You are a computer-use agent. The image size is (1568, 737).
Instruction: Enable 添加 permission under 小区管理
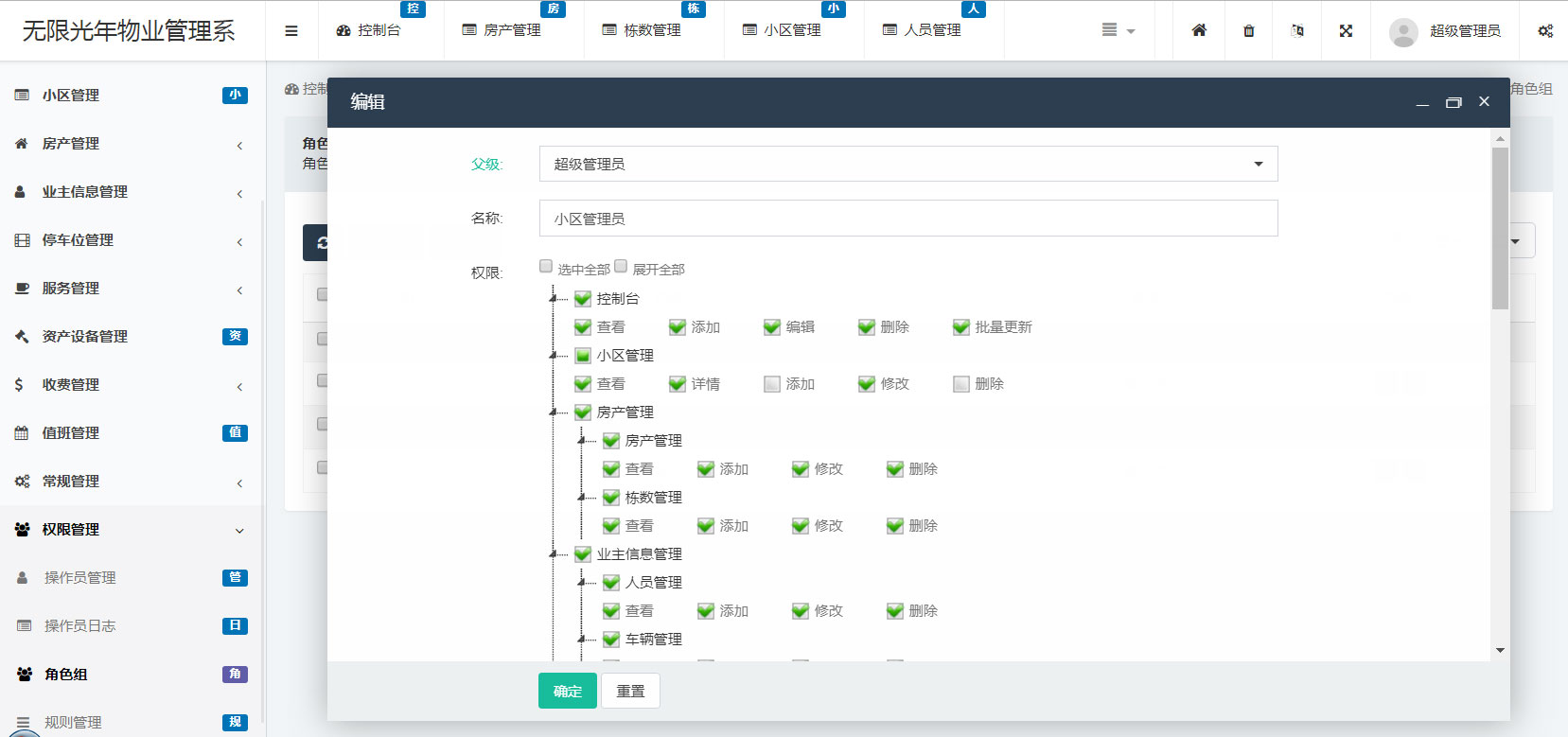(x=772, y=384)
